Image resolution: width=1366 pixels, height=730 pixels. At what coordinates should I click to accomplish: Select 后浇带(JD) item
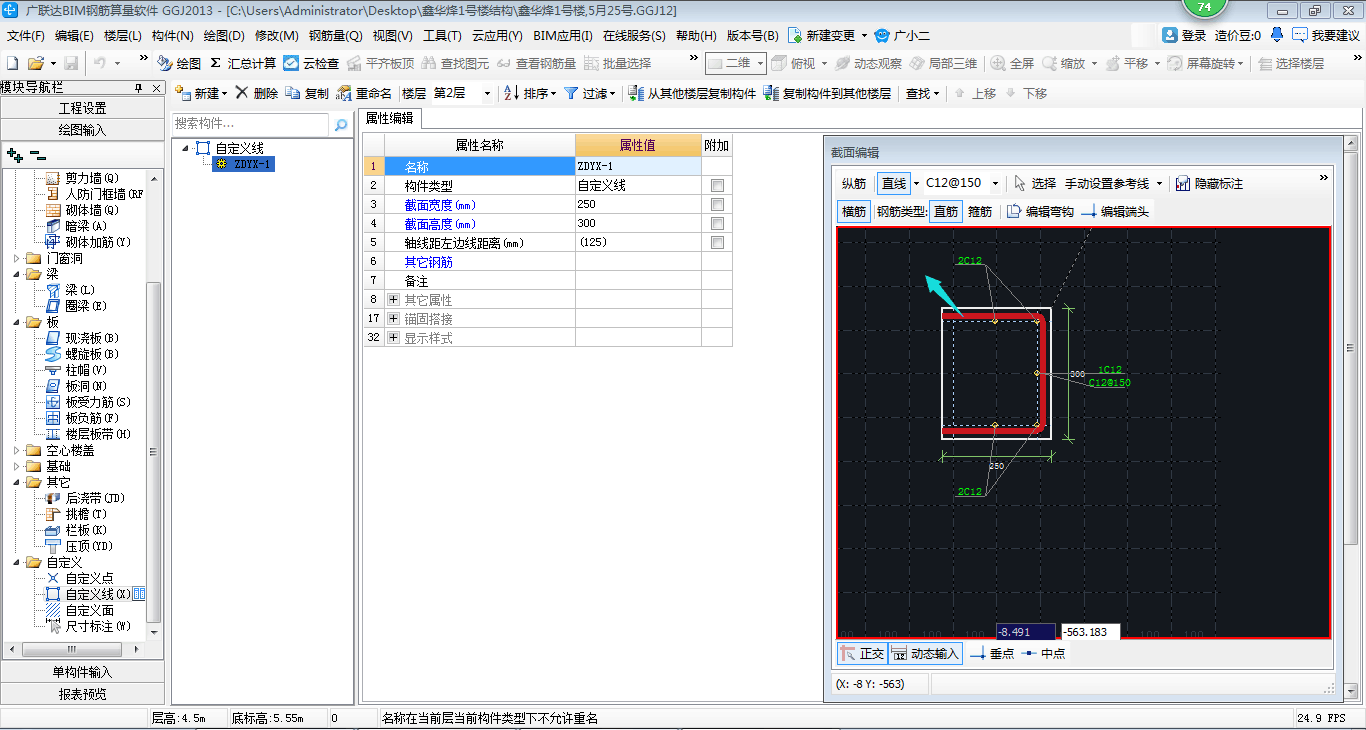click(x=95, y=498)
